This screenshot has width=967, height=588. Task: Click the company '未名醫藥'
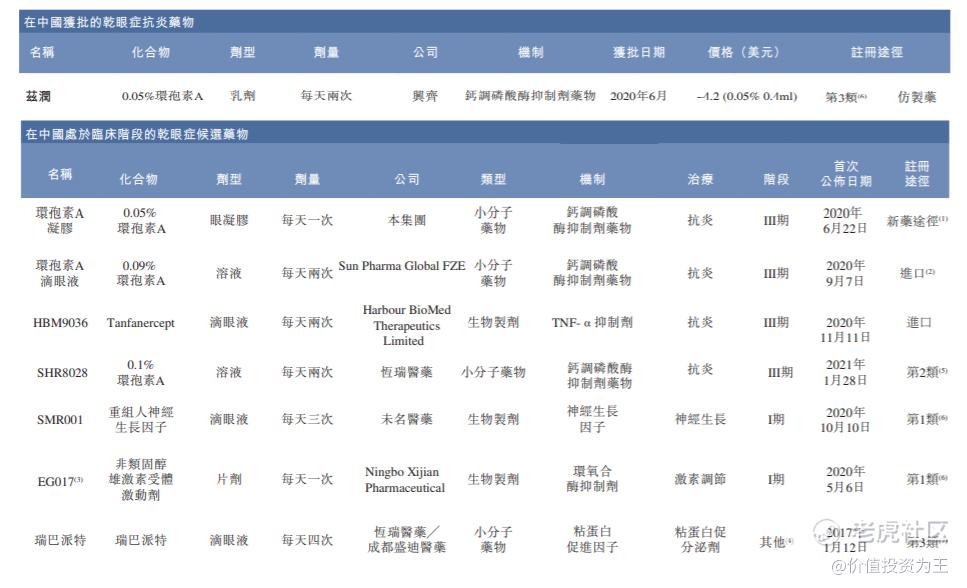tap(406, 420)
